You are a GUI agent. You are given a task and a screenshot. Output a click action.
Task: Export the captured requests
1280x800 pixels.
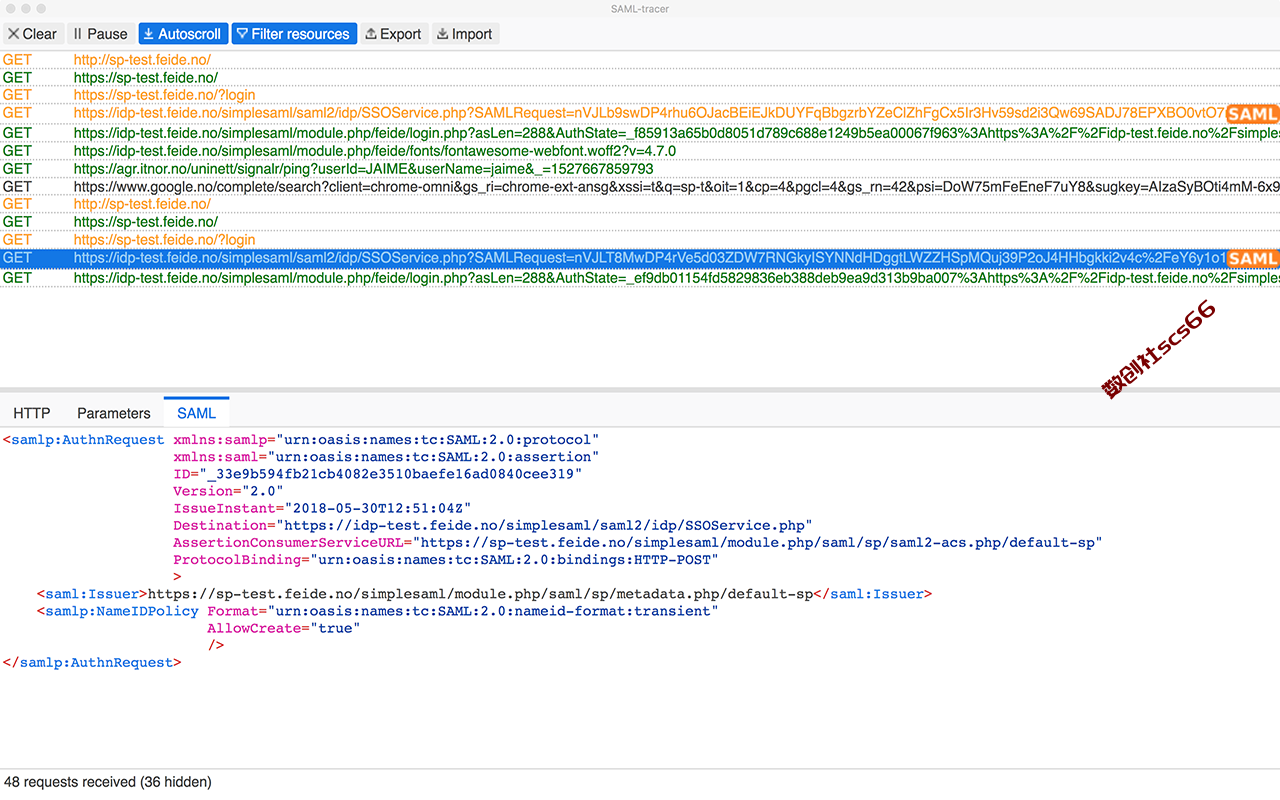pyautogui.click(x=394, y=34)
